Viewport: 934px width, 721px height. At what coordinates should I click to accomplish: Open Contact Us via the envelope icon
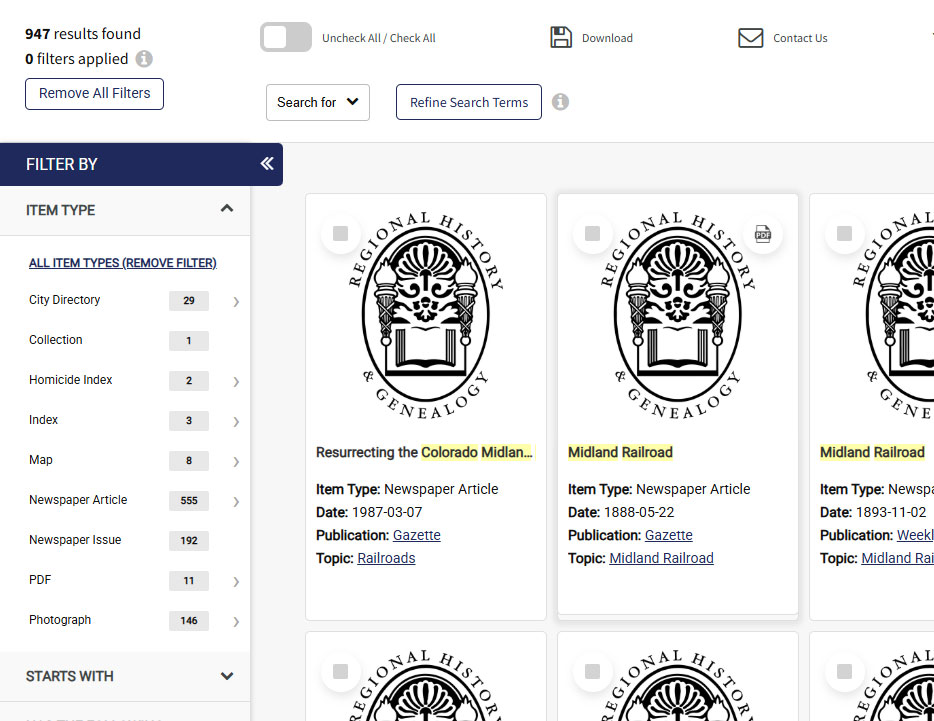(751, 37)
